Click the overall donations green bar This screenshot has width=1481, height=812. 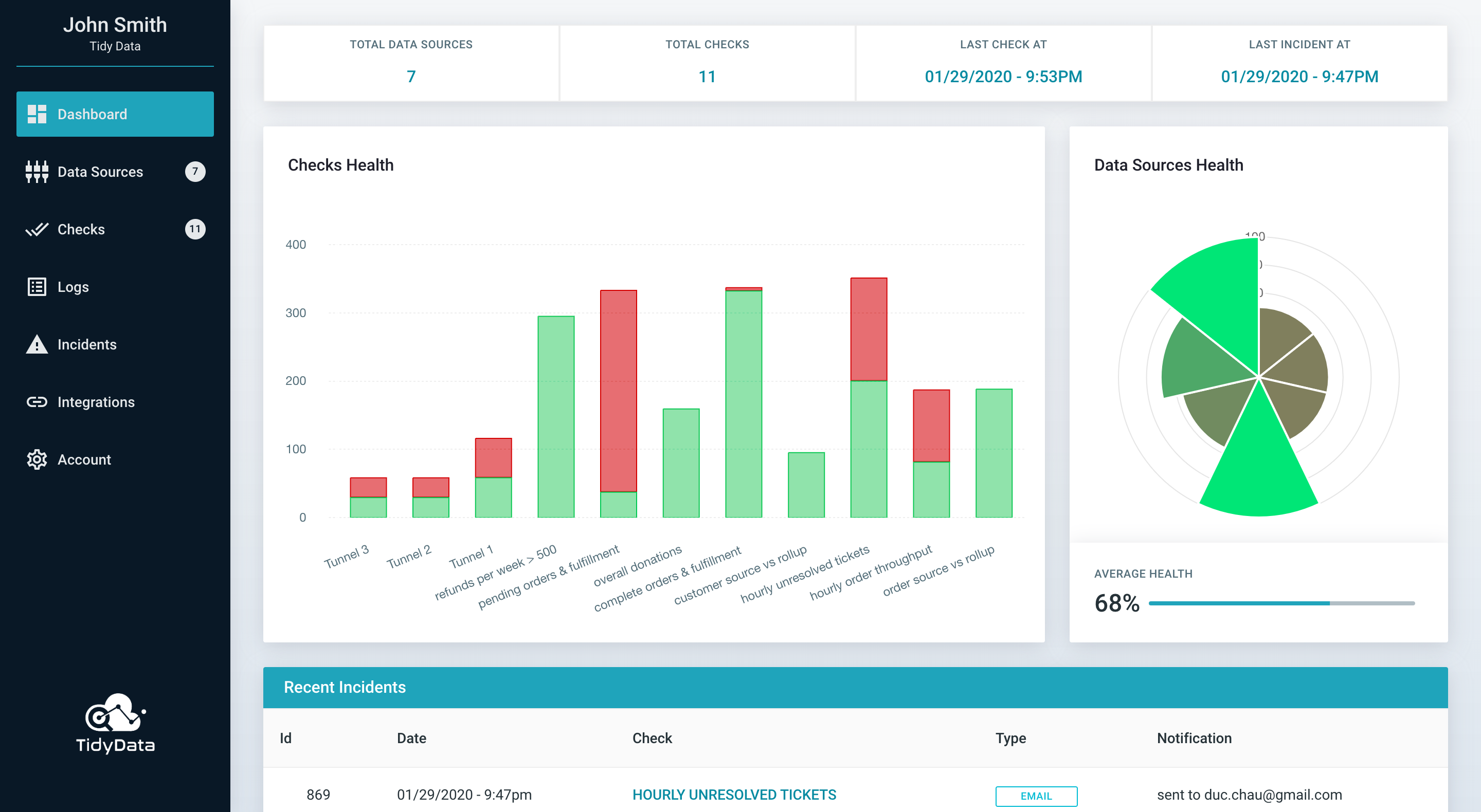(681, 463)
